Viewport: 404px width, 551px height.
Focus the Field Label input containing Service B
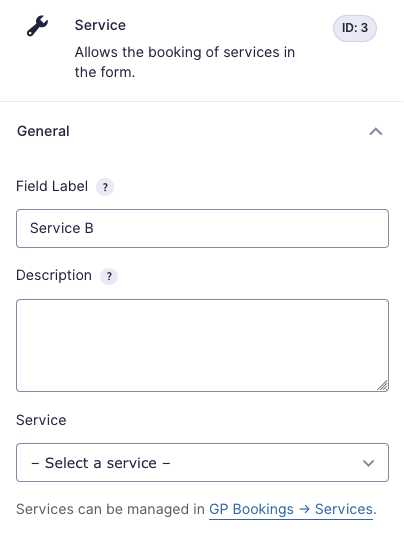(x=202, y=228)
